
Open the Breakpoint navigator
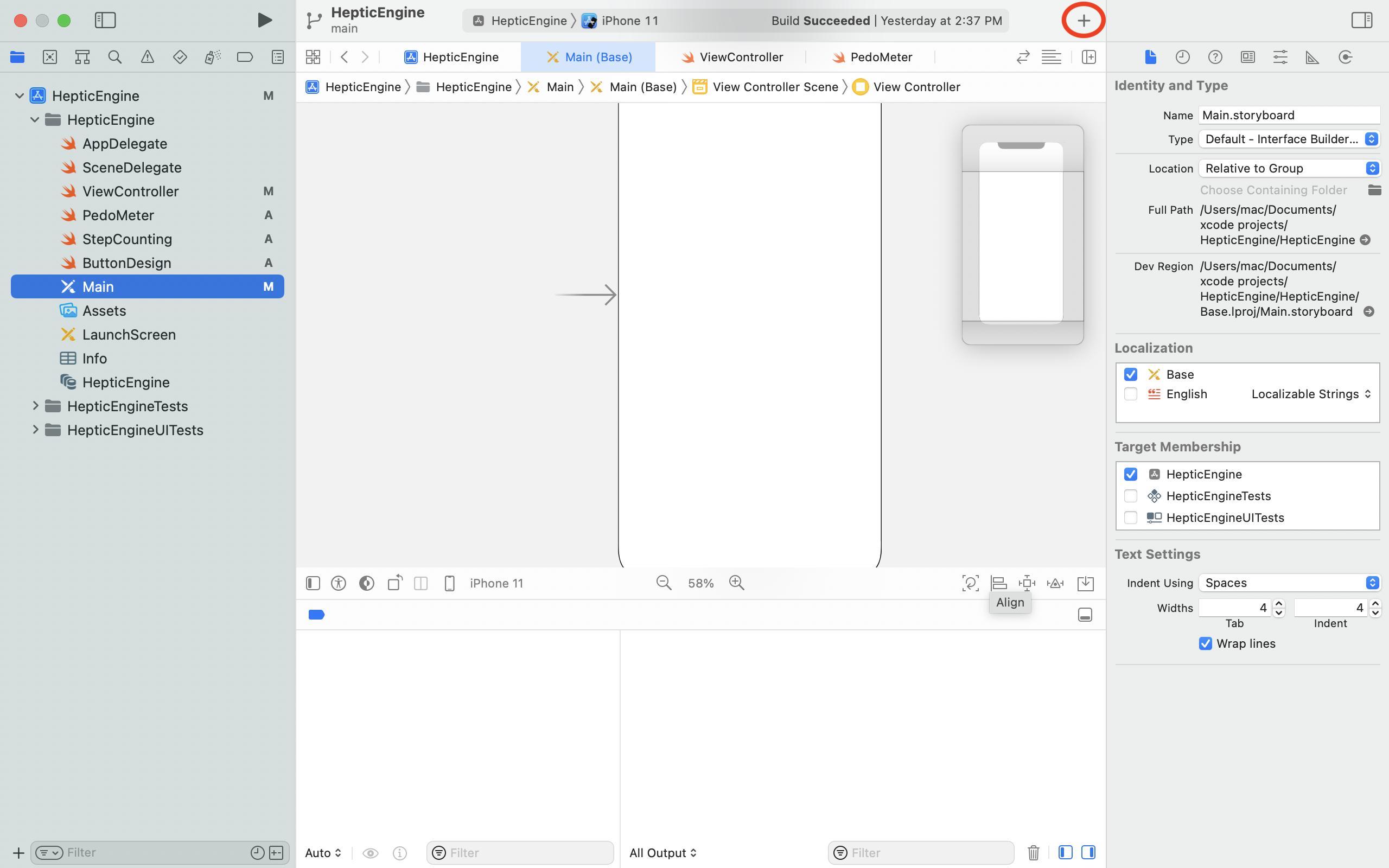245,57
